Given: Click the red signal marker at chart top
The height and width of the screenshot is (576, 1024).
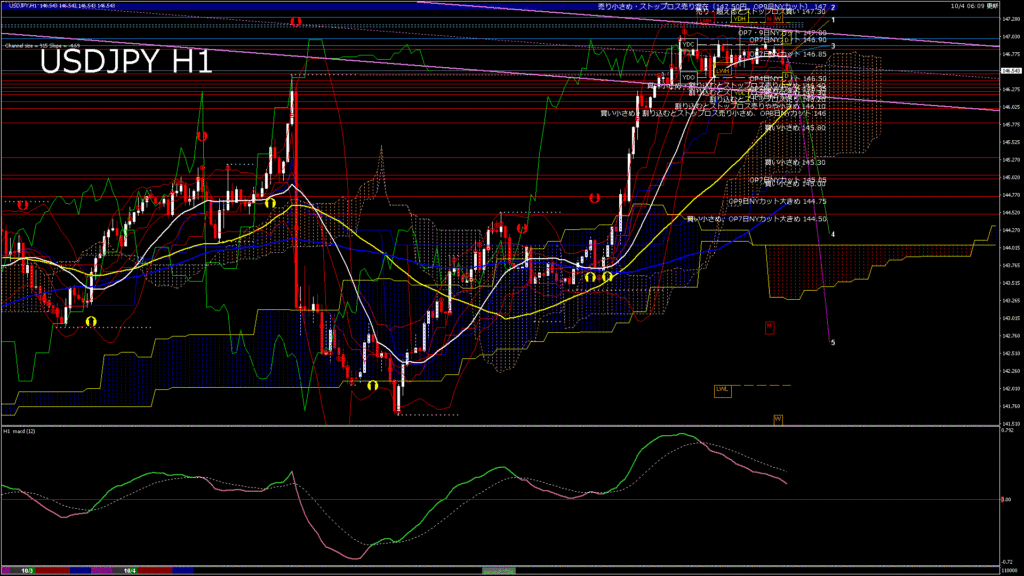Looking at the screenshot, I should point(293,21).
